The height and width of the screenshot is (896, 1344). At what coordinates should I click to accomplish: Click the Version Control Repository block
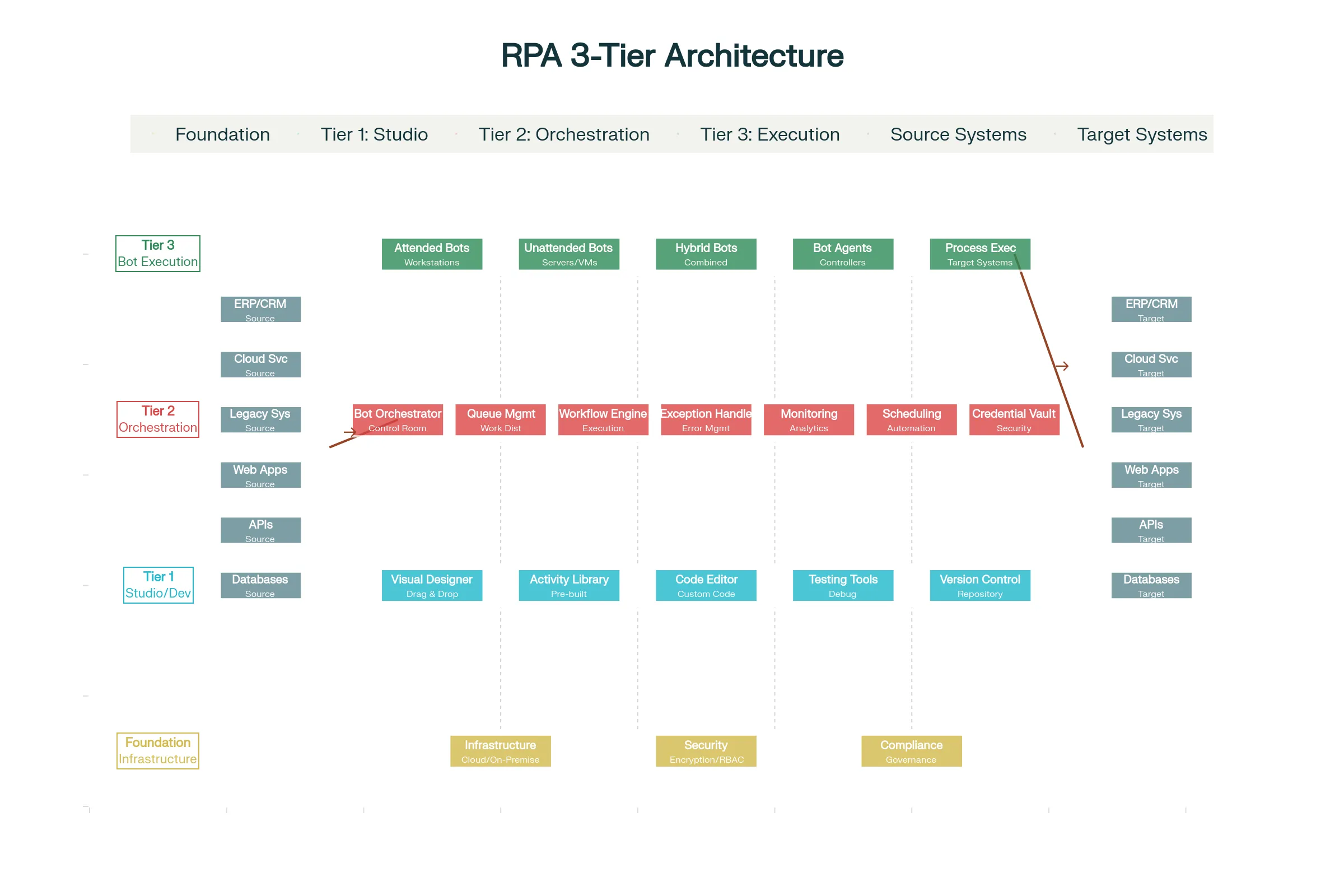[979, 585]
